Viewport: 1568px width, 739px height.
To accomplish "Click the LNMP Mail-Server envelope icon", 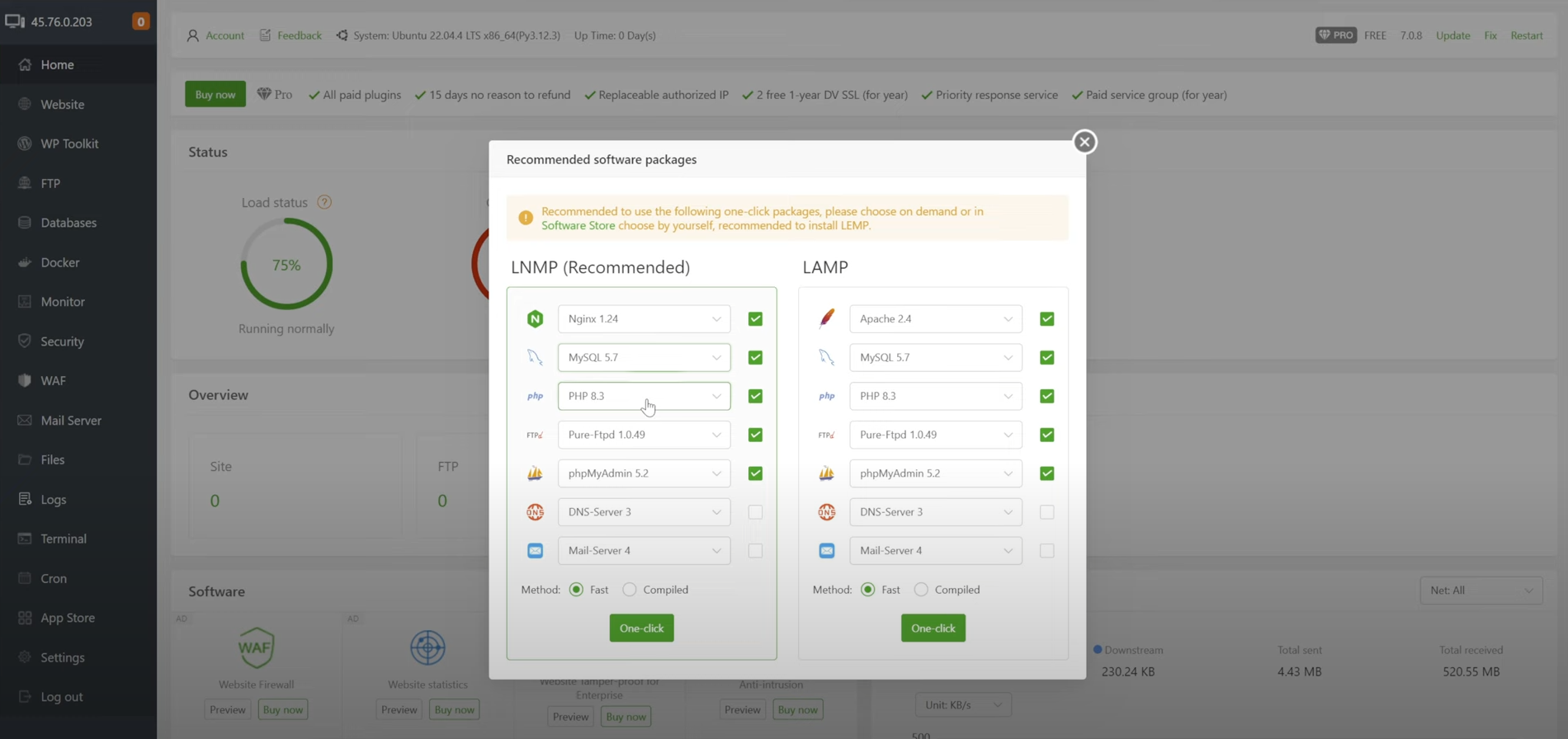I will (x=535, y=550).
